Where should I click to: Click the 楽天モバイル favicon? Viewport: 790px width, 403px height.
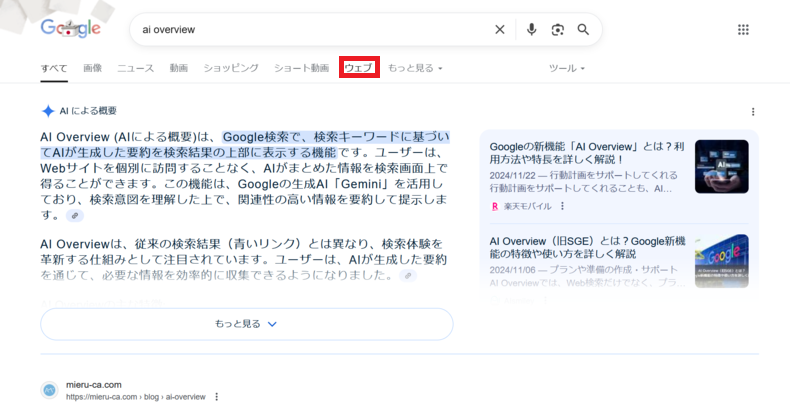[x=495, y=206]
